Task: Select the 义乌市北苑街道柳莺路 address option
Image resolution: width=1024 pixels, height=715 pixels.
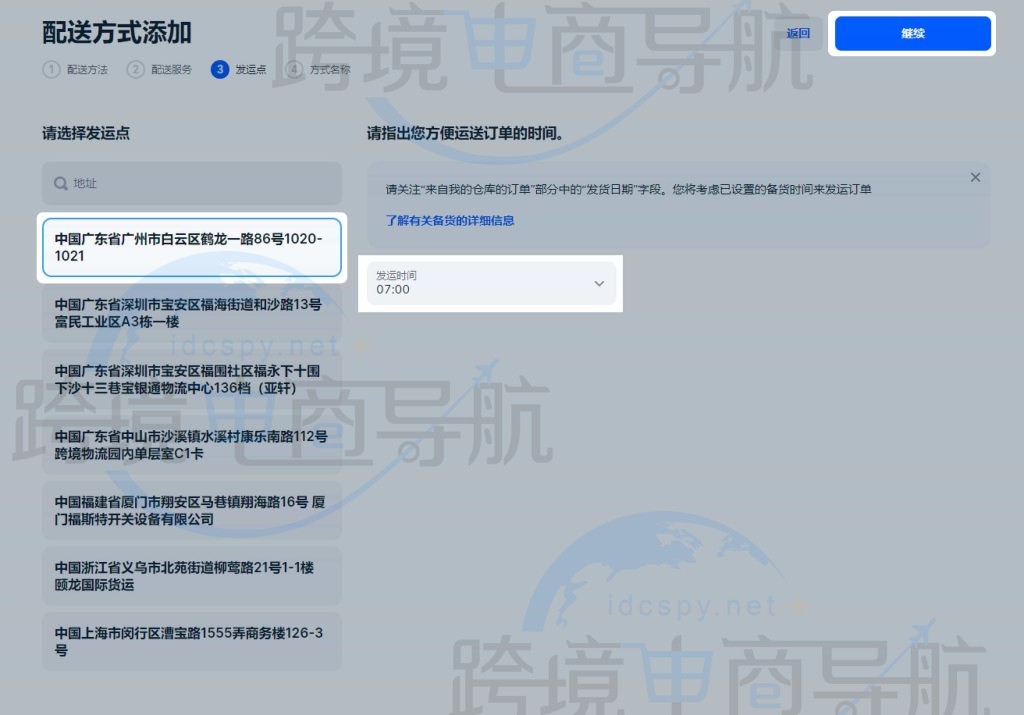Action: coord(191,576)
